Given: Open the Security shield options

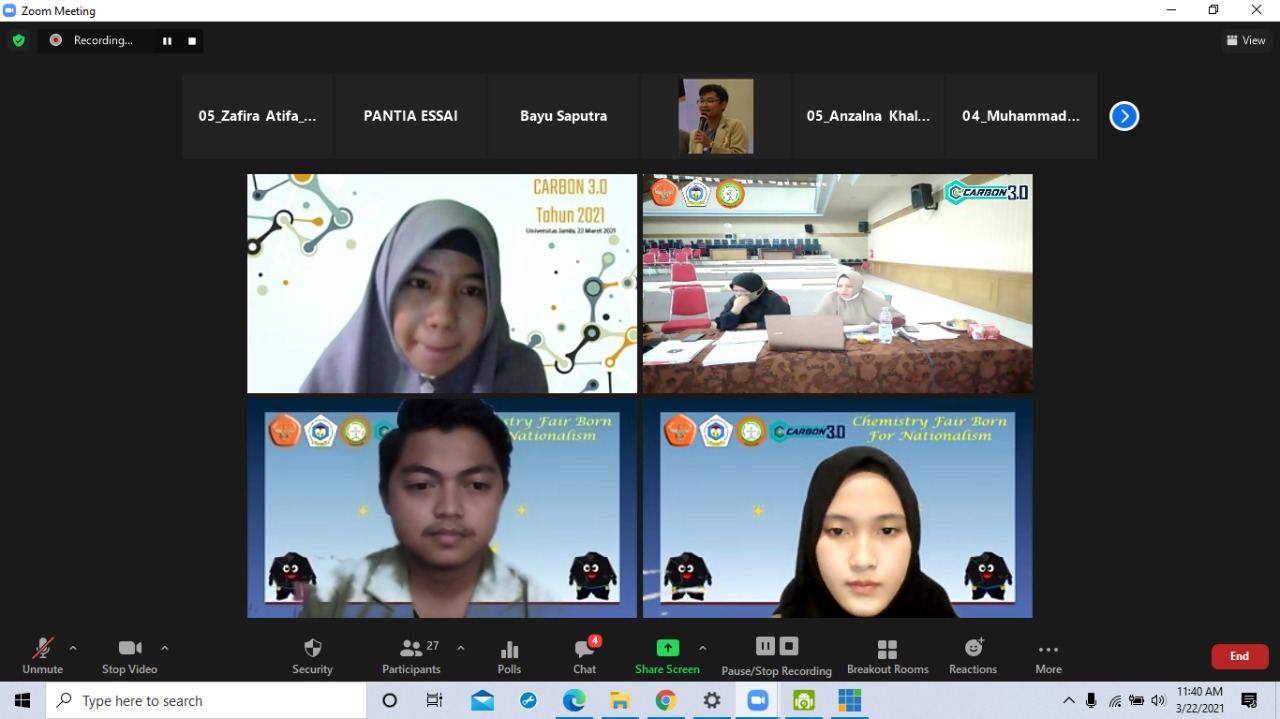Looking at the screenshot, I should (312, 656).
